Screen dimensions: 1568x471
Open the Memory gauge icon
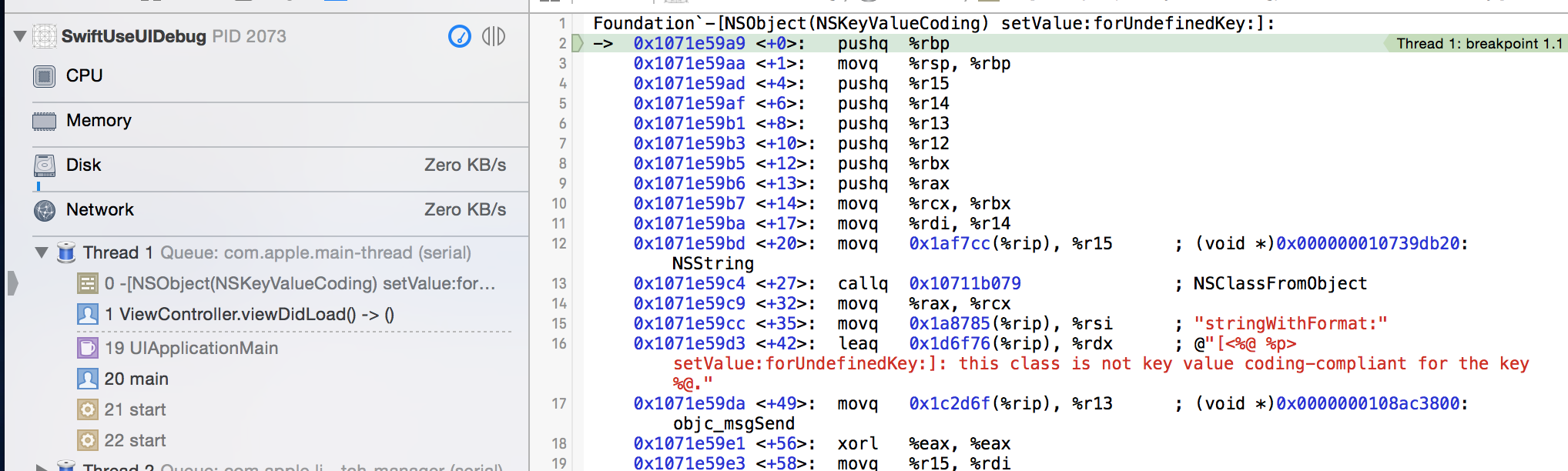(45, 121)
